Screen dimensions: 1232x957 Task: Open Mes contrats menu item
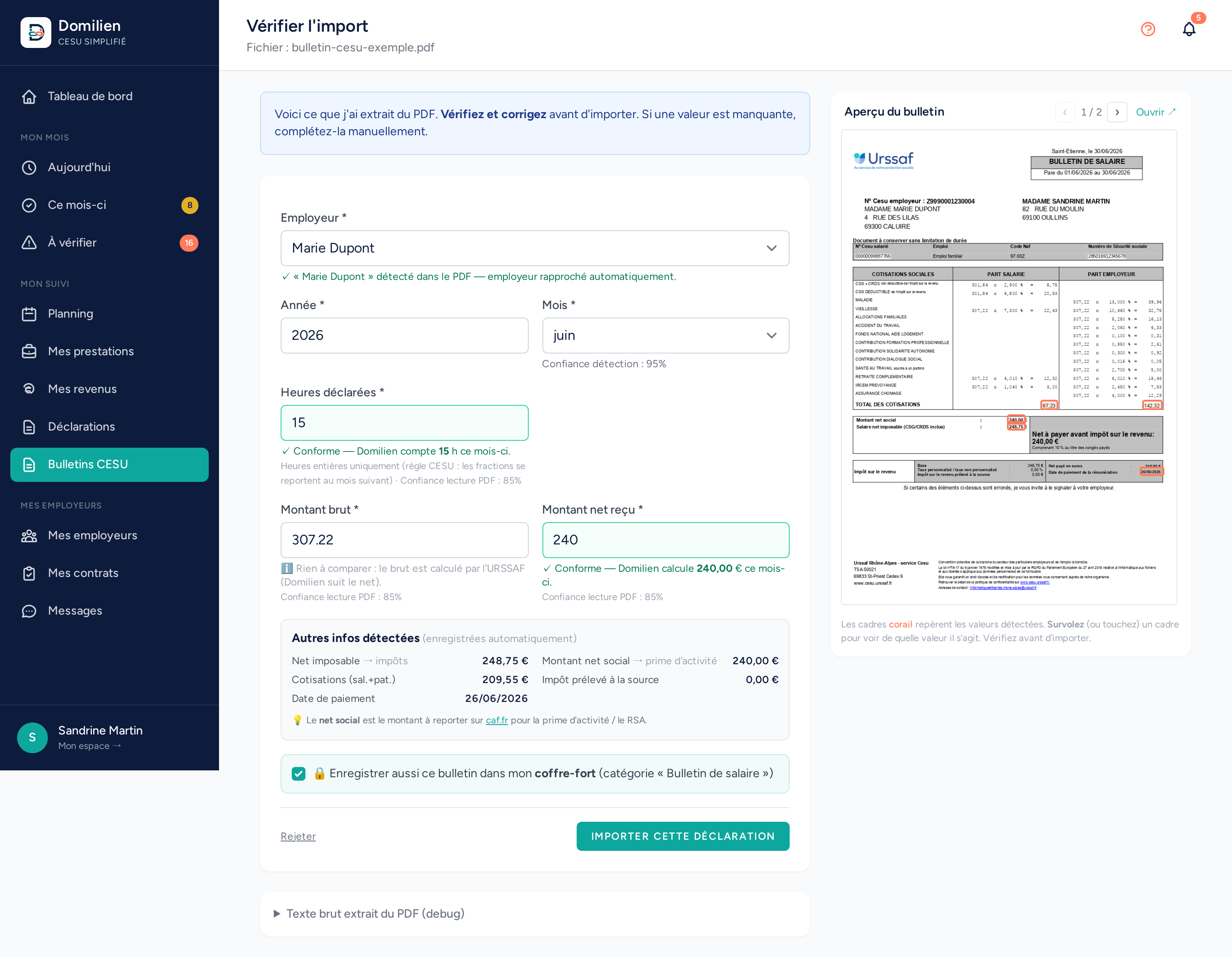click(x=110, y=573)
